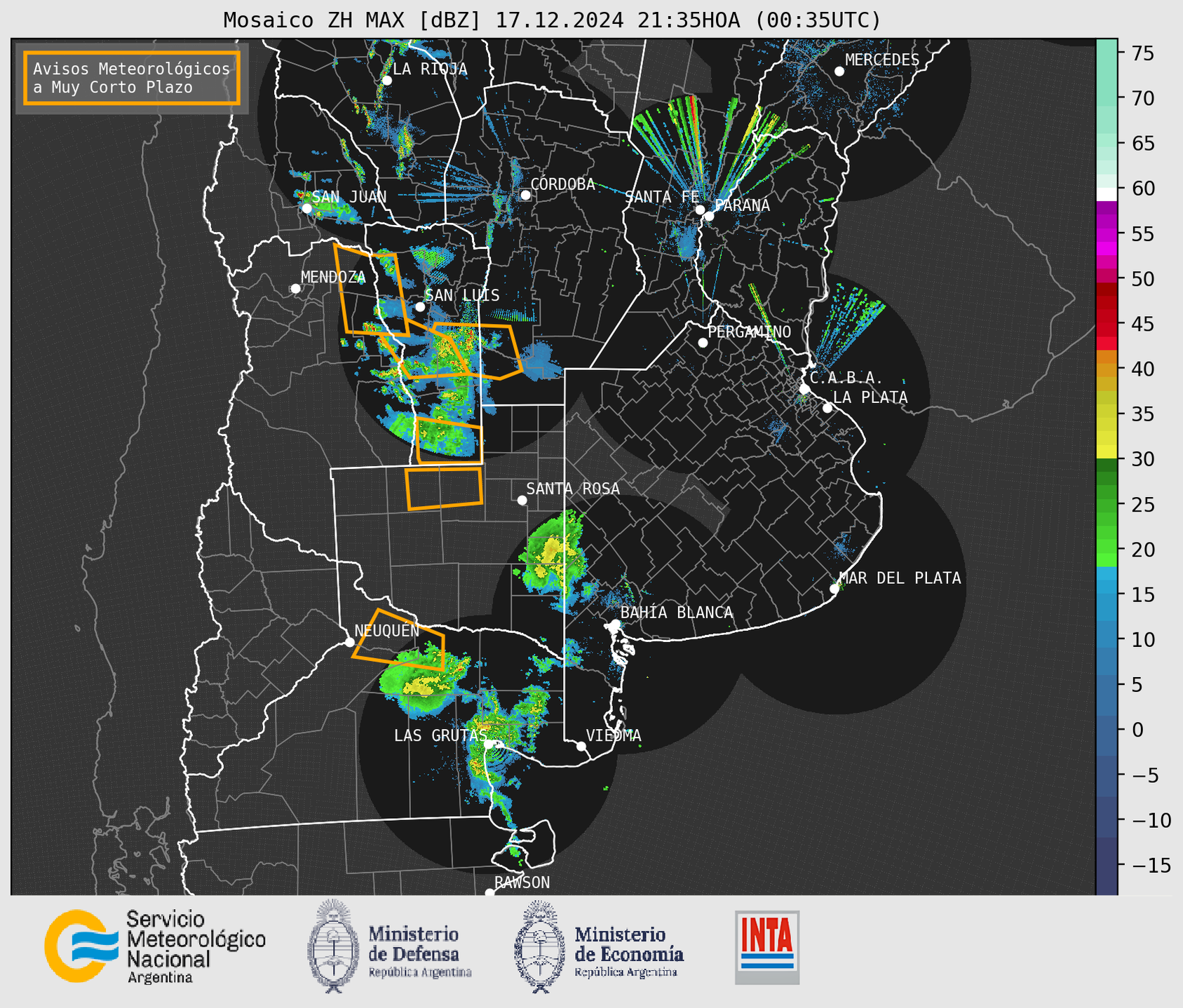Click the RAWSON city label
Viewport: 1183px width, 1008px height.
click(x=522, y=883)
